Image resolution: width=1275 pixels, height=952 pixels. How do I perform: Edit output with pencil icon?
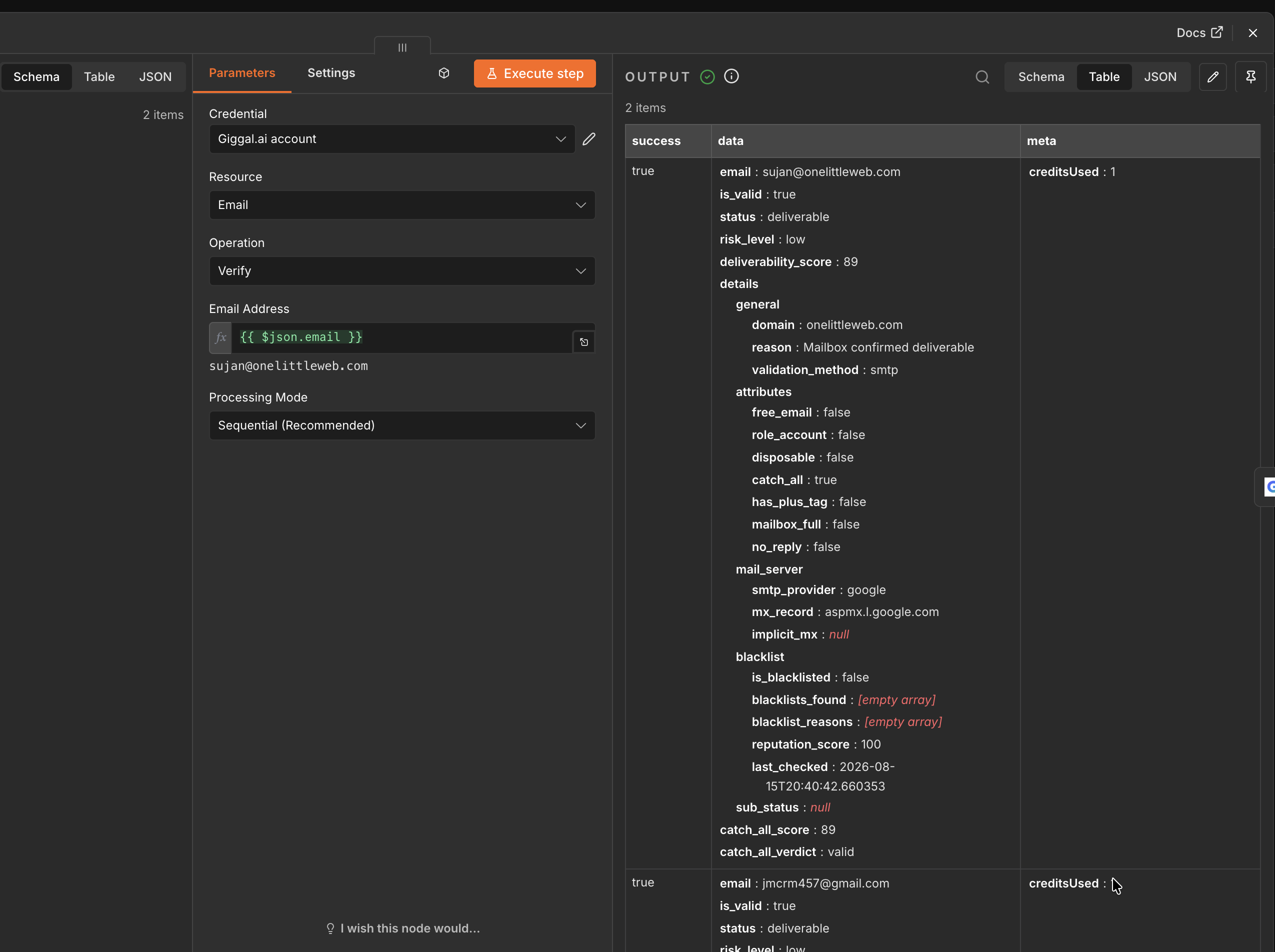click(1213, 76)
